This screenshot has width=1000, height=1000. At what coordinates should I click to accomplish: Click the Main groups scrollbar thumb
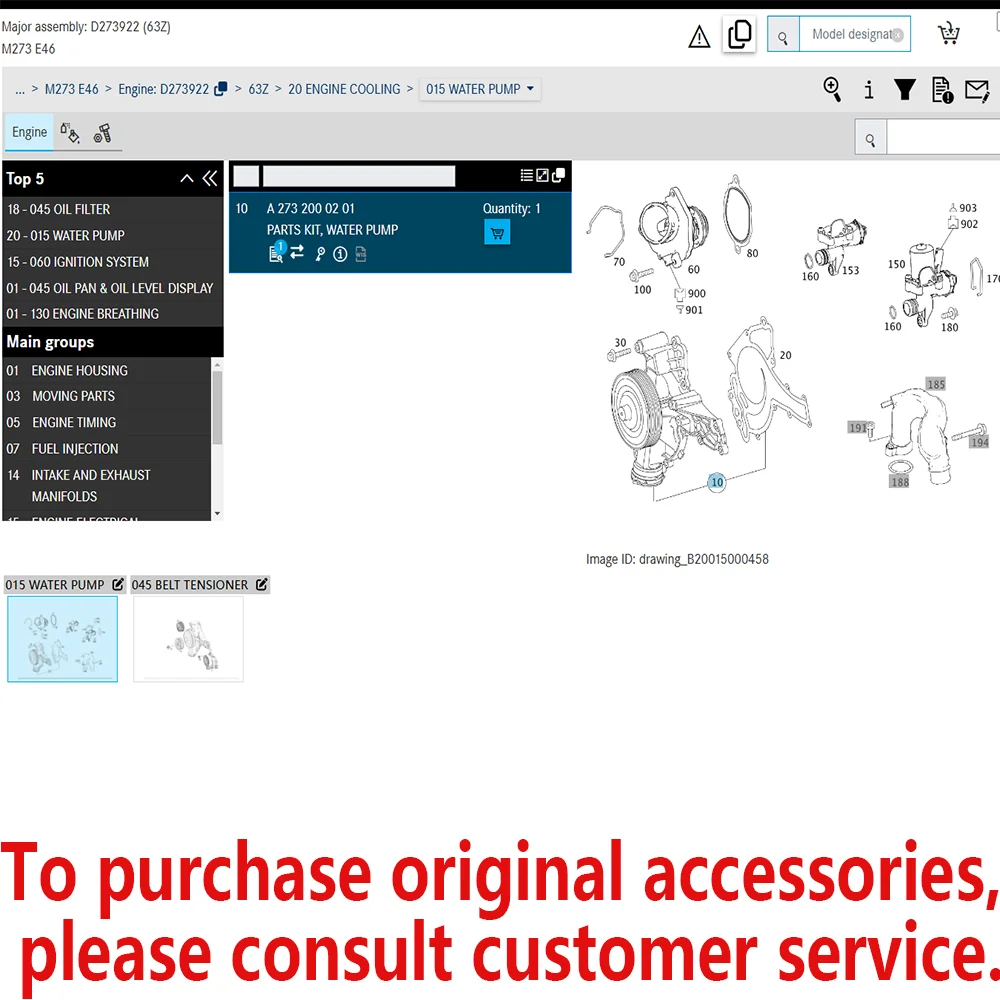pos(217,408)
